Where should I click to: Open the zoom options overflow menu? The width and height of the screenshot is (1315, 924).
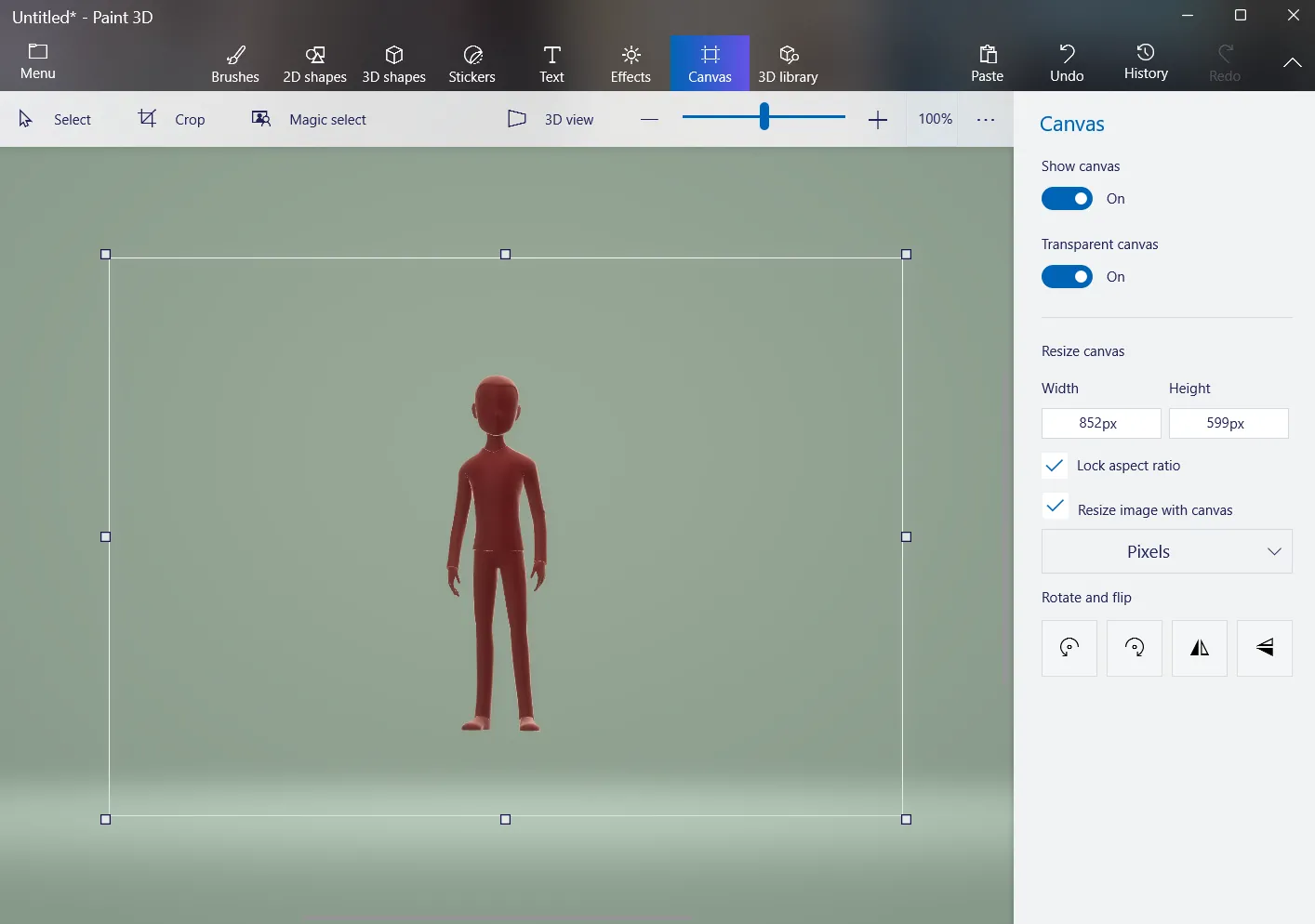coord(985,119)
